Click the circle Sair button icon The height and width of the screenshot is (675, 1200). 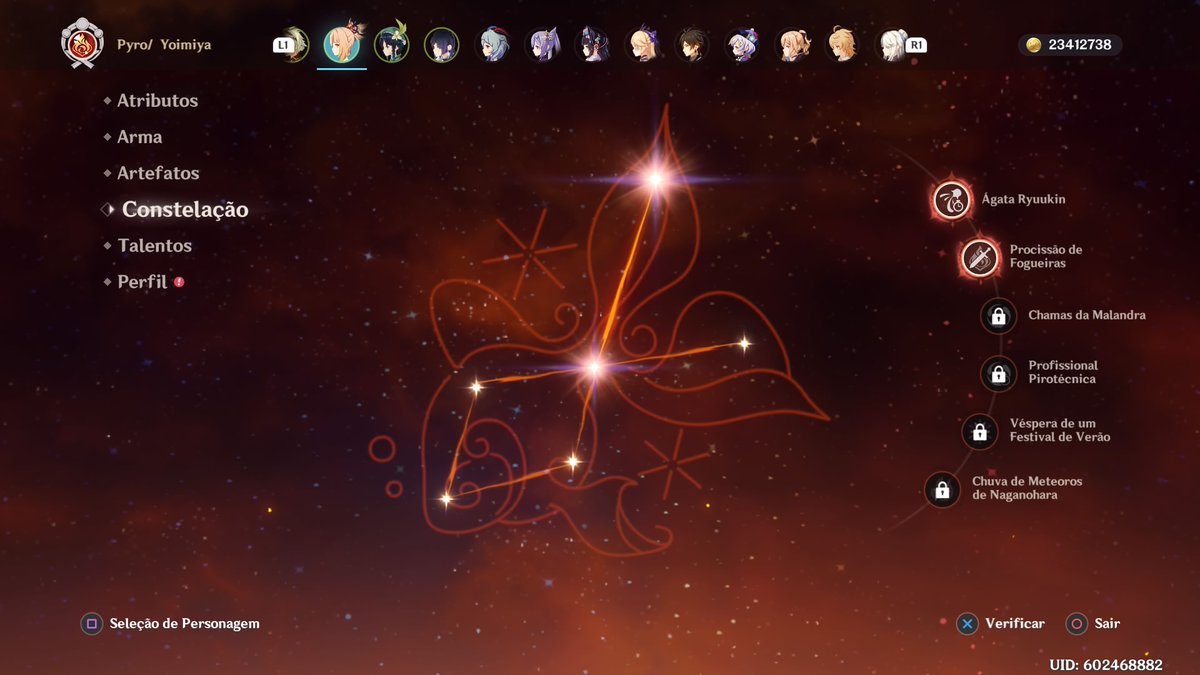click(1076, 624)
